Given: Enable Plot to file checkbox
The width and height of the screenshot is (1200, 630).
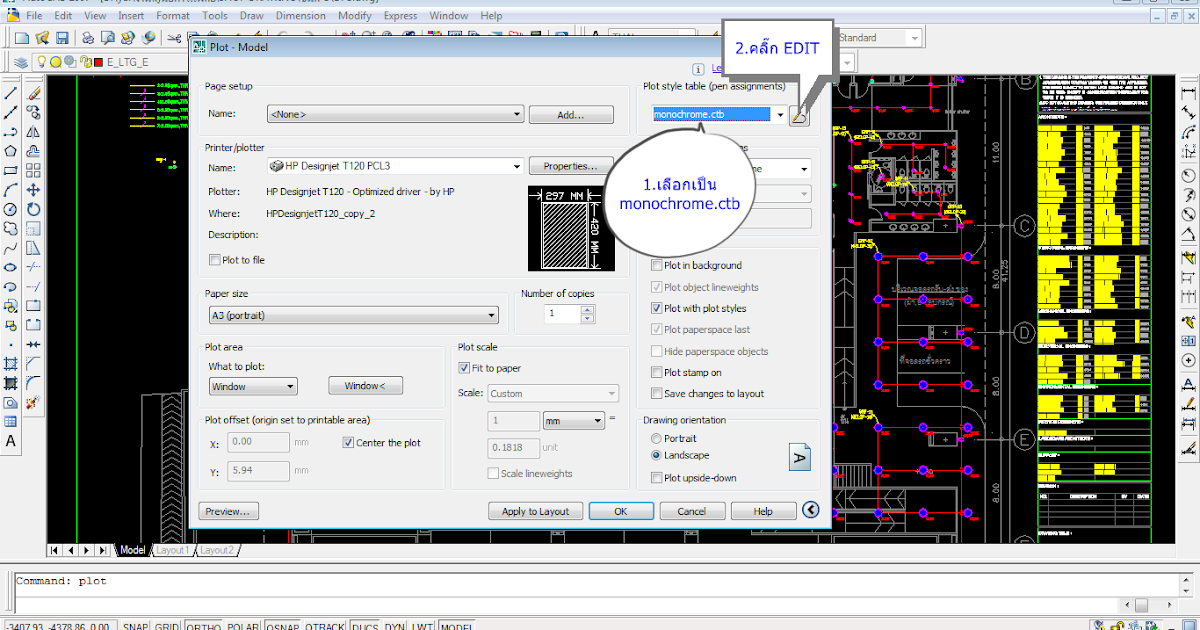Looking at the screenshot, I should (215, 260).
